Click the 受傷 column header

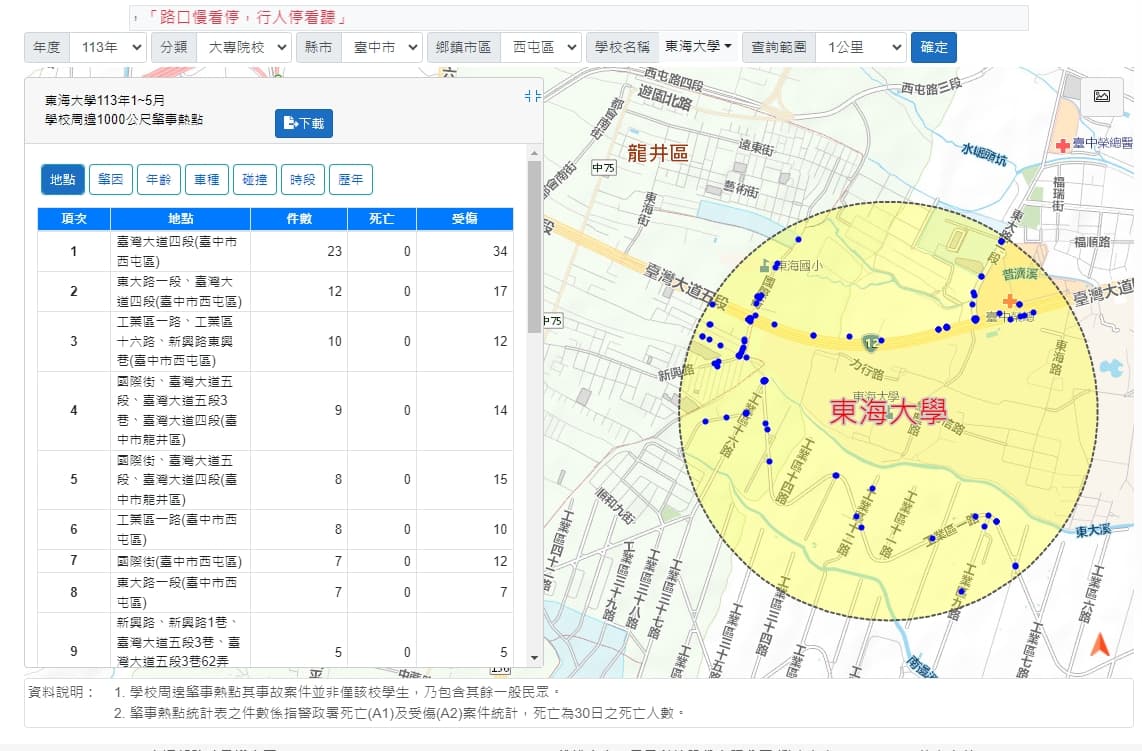coord(465,219)
